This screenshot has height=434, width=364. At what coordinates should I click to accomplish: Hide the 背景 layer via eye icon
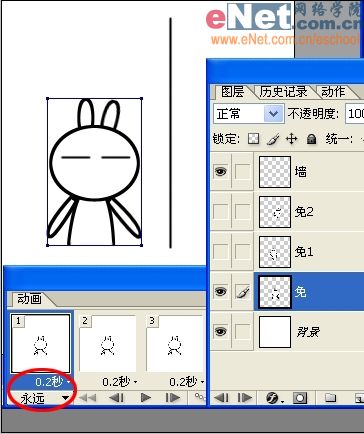(221, 332)
